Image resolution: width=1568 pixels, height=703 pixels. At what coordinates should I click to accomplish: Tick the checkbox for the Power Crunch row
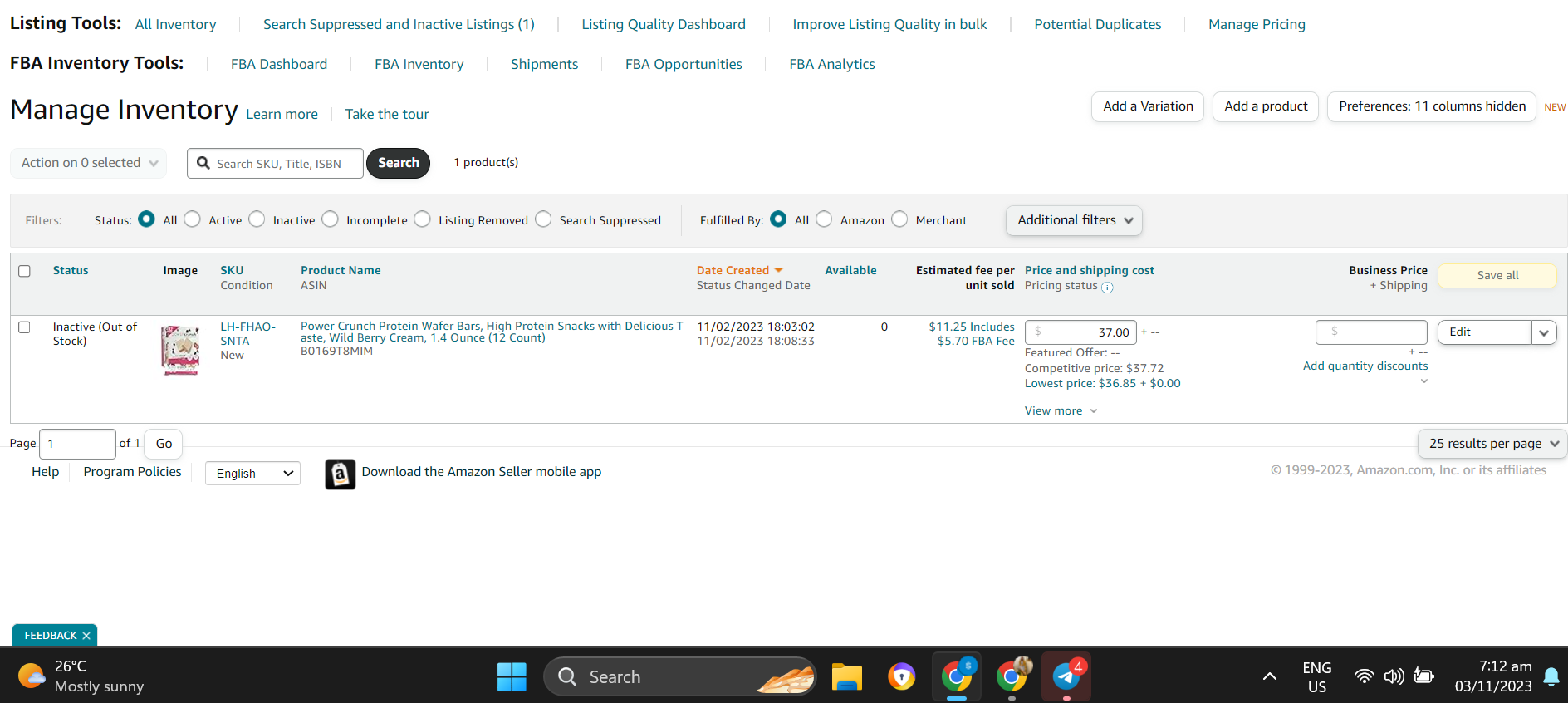point(25,327)
